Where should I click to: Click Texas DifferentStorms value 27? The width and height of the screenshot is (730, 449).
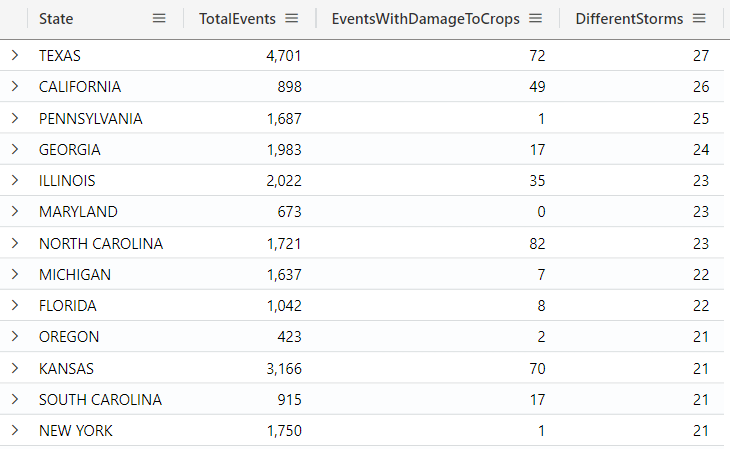(701, 56)
